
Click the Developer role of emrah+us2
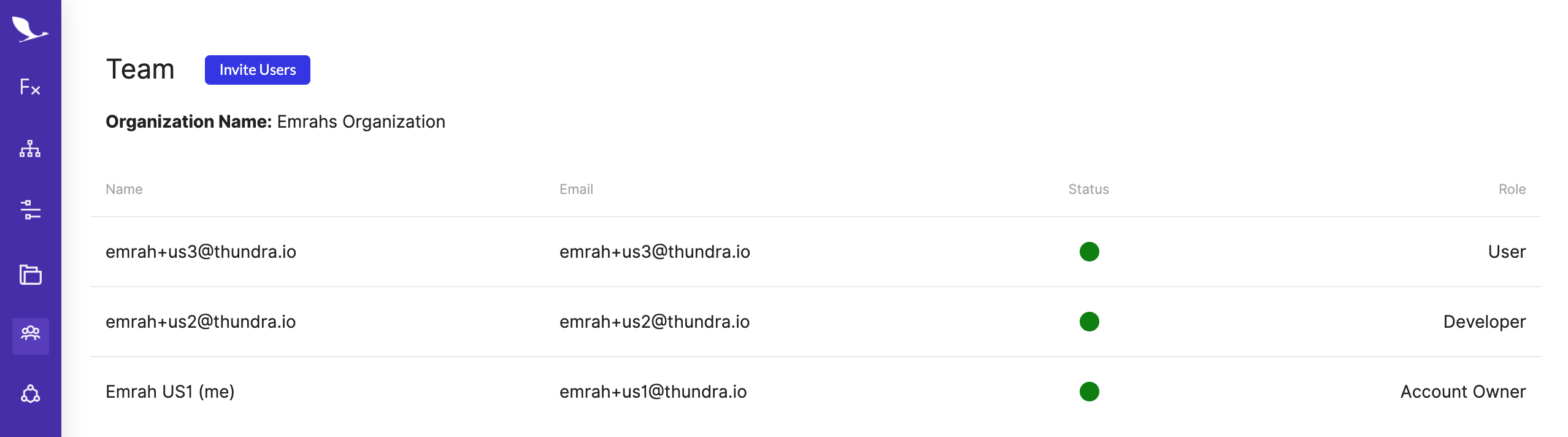[x=1484, y=322]
